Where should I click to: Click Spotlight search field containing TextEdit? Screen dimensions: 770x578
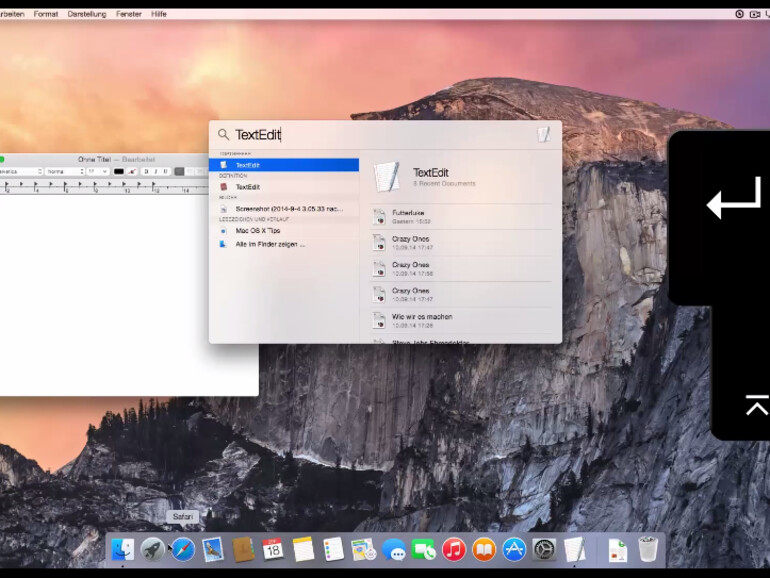[x=383, y=135]
